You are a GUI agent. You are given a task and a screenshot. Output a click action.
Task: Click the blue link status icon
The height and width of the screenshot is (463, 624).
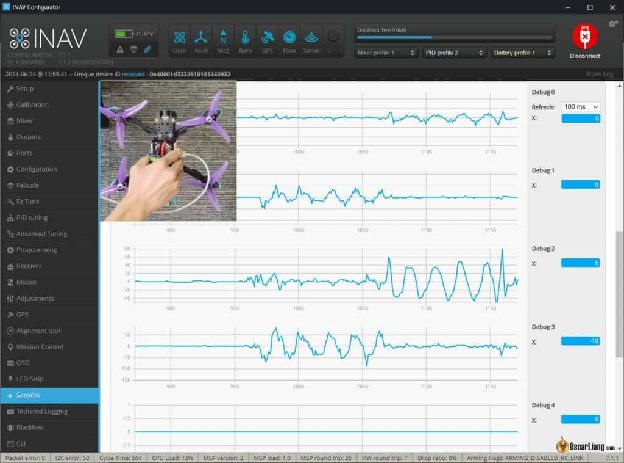pyautogui.click(x=148, y=50)
